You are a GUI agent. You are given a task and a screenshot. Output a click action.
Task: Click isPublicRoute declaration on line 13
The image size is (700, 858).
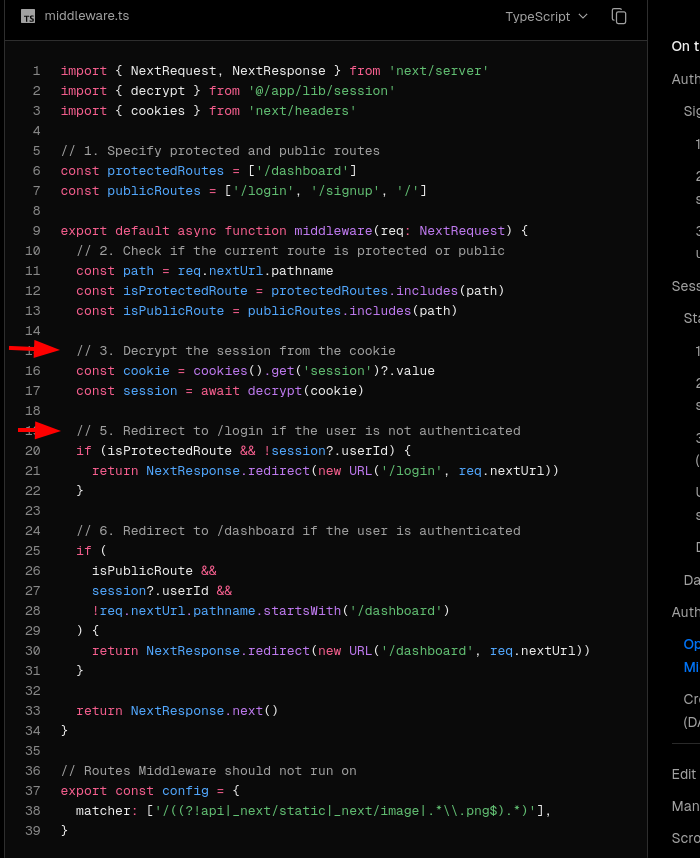[x=173, y=311]
